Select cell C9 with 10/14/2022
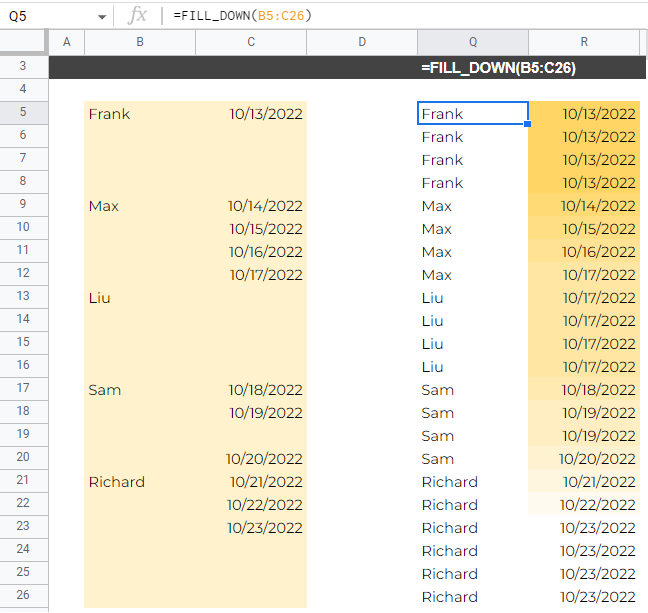Viewport: 648px width, 613px height. pos(251,205)
